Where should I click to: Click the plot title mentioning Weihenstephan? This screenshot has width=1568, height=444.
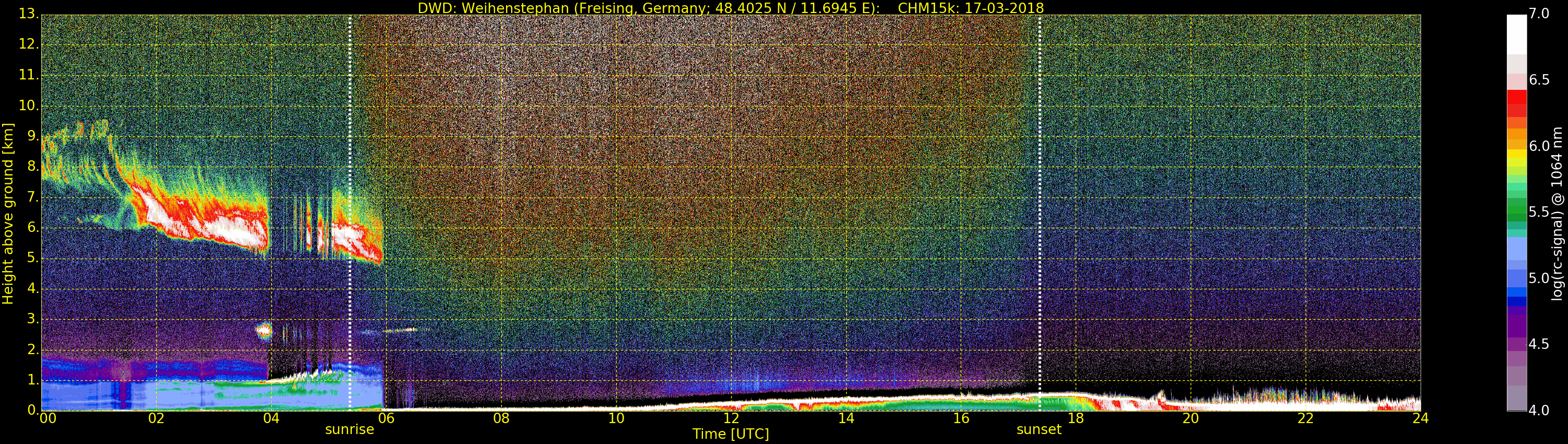click(x=731, y=8)
